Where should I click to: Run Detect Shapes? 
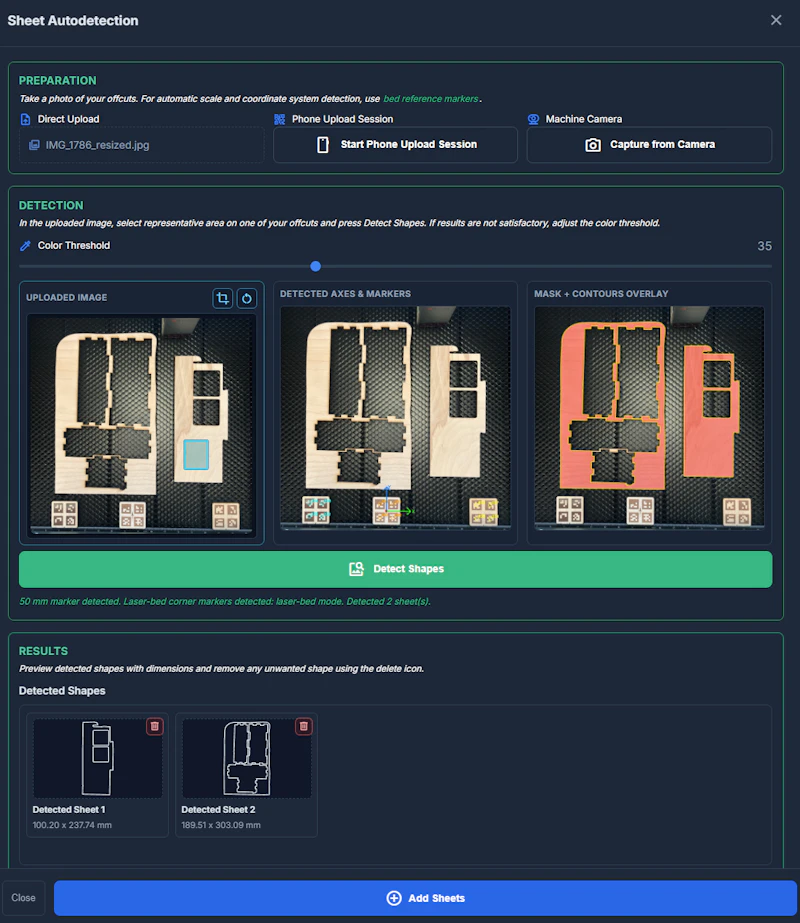396,569
